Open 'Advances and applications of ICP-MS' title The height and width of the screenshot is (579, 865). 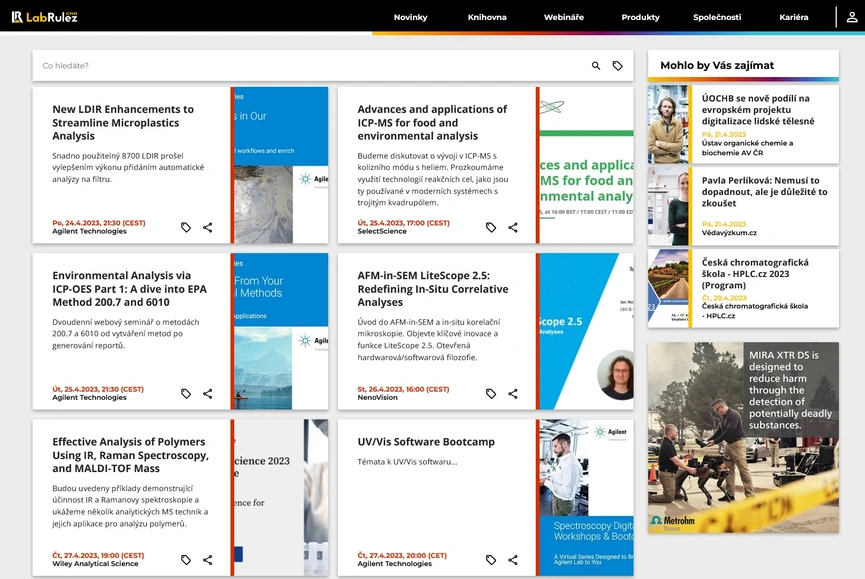point(432,122)
